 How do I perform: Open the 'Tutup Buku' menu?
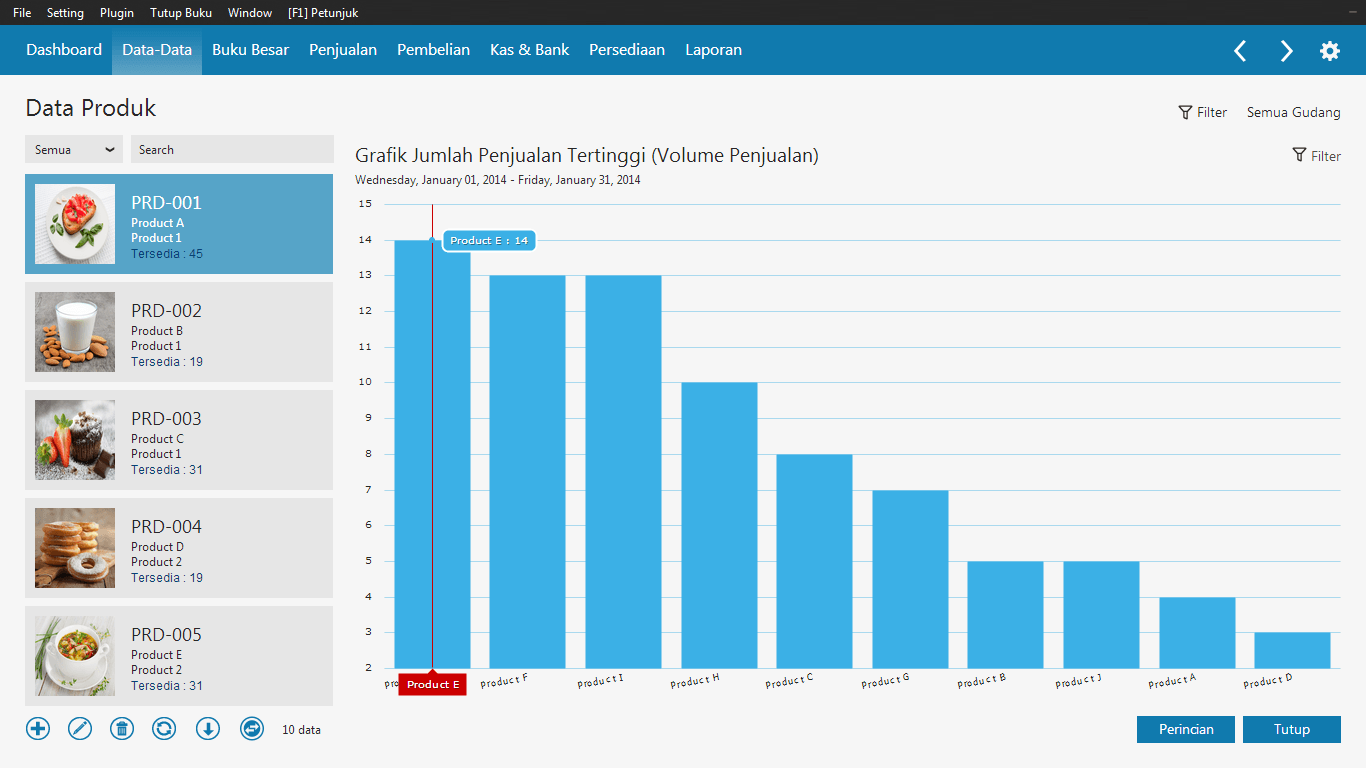[x=181, y=13]
